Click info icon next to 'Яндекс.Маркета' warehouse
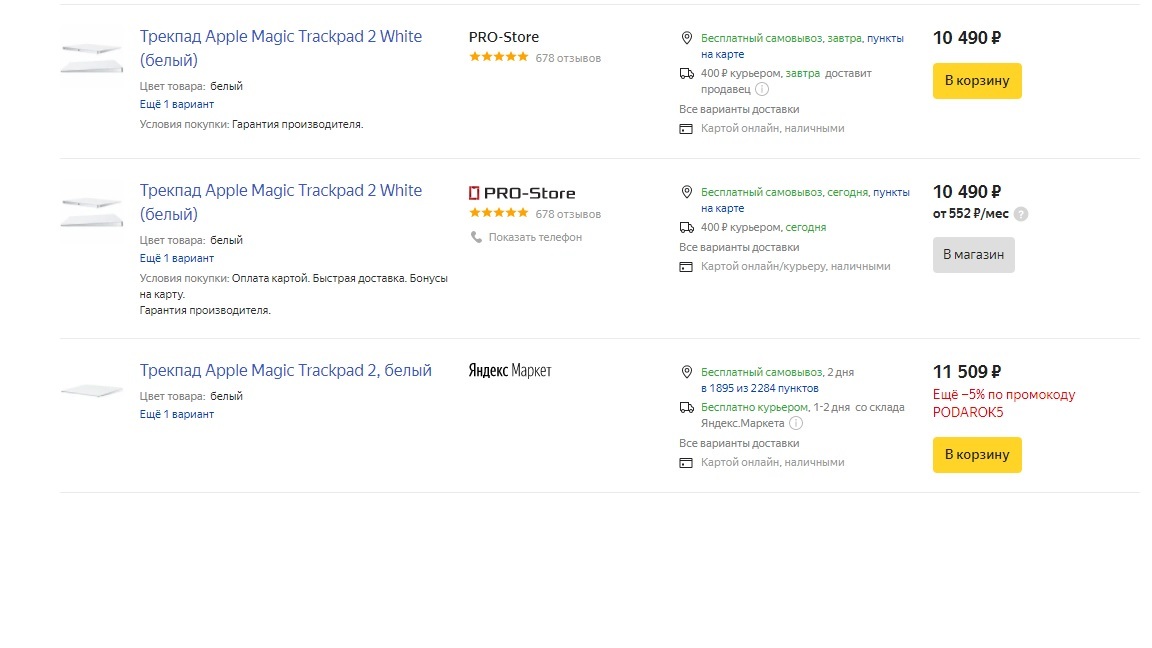Viewport: 1152px width, 648px height. click(796, 423)
